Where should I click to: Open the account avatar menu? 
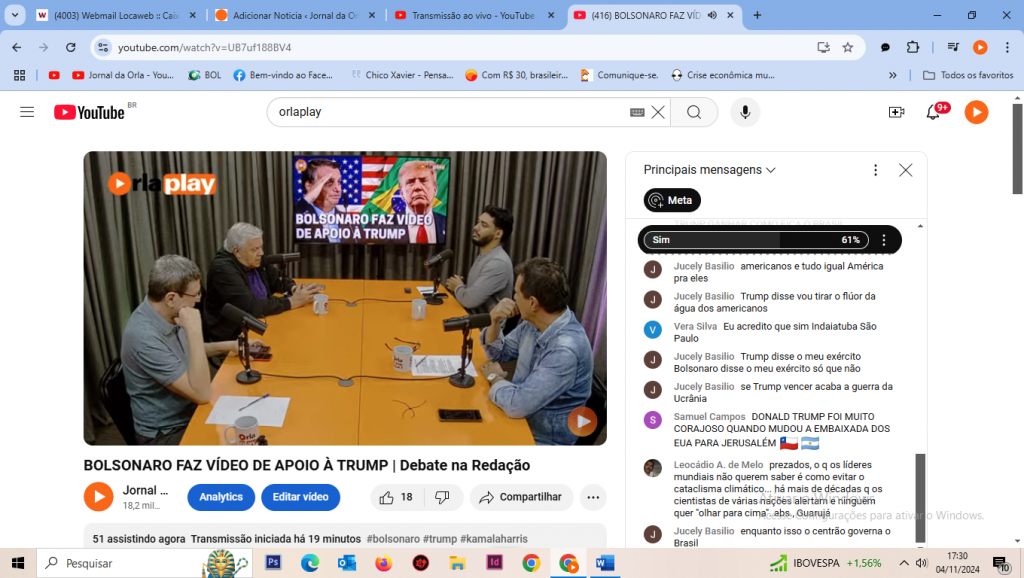pos(976,112)
